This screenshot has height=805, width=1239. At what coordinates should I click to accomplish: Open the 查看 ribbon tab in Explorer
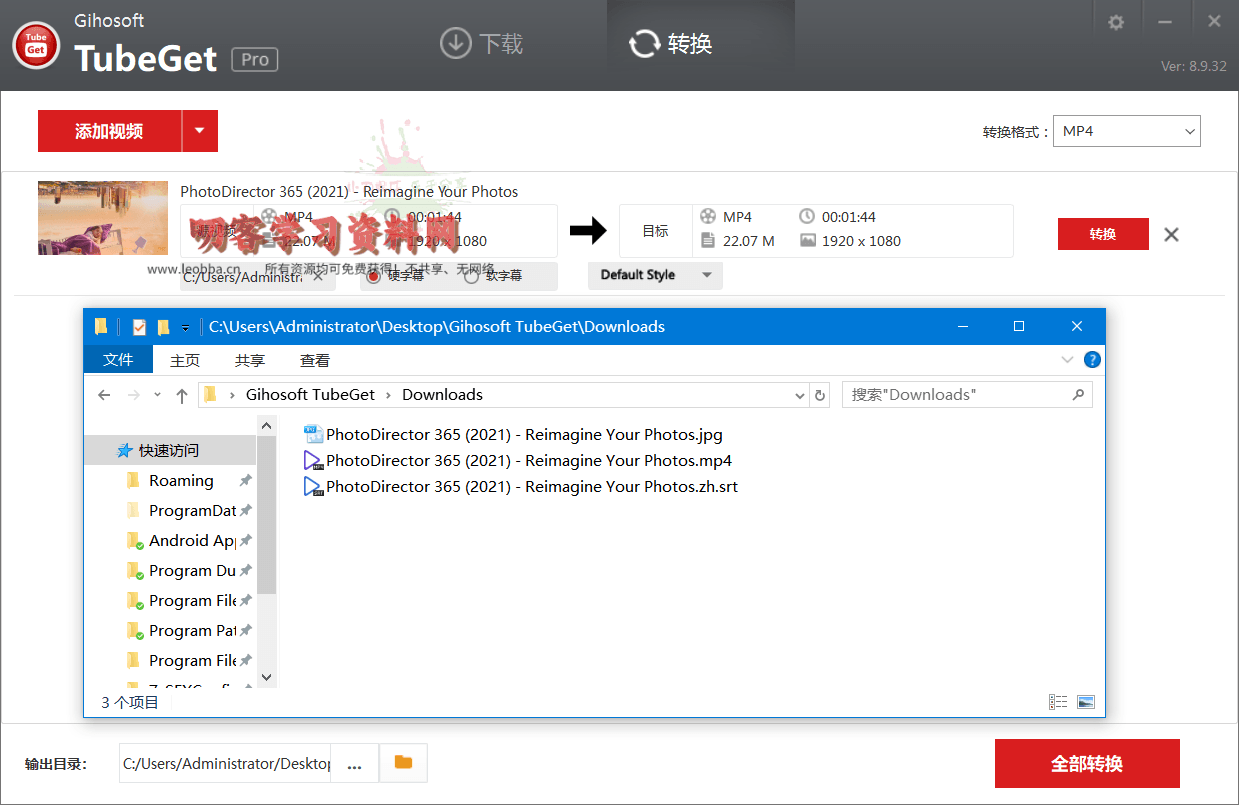(x=314, y=360)
